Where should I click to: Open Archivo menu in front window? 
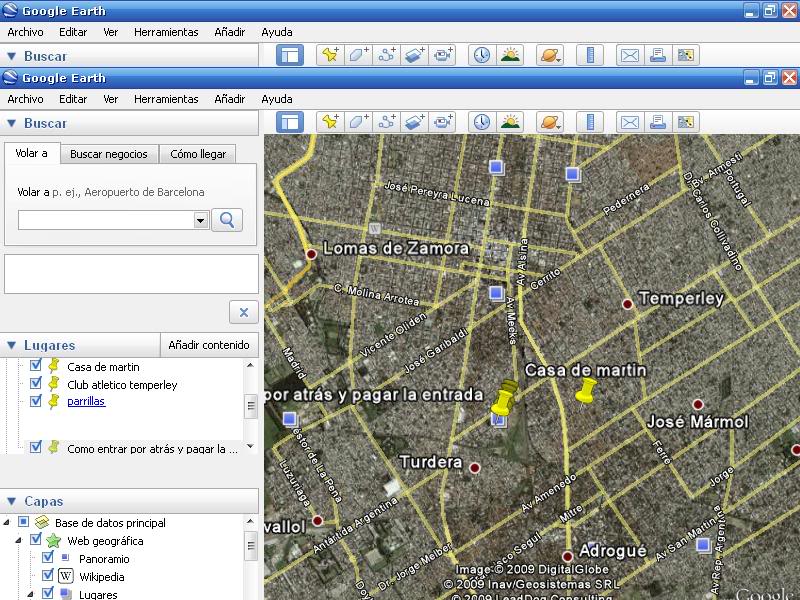pyautogui.click(x=25, y=99)
